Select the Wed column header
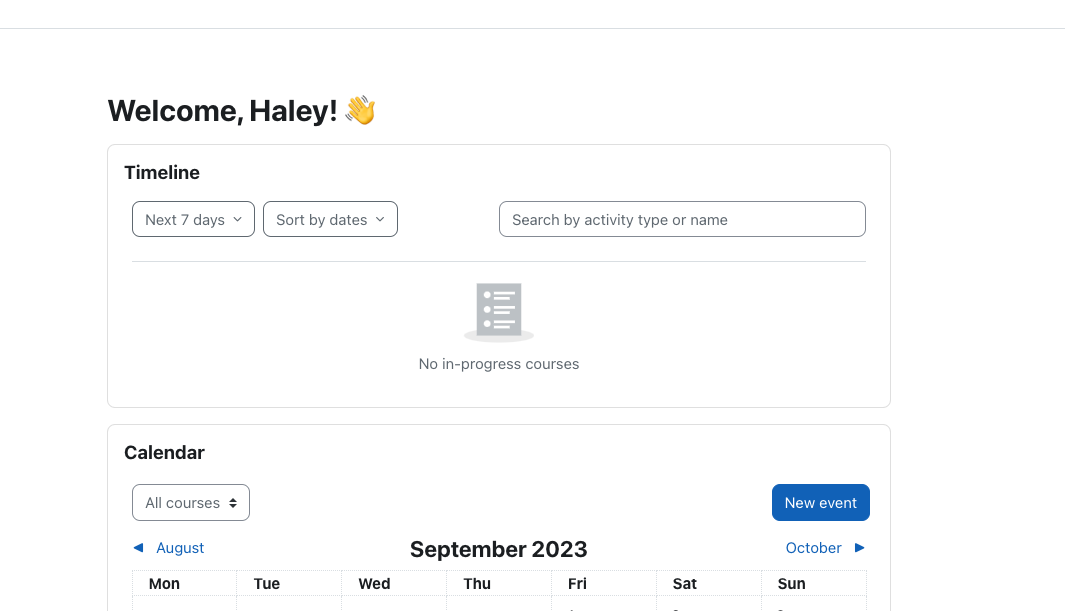Image resolution: width=1065 pixels, height=611 pixels. point(374,584)
